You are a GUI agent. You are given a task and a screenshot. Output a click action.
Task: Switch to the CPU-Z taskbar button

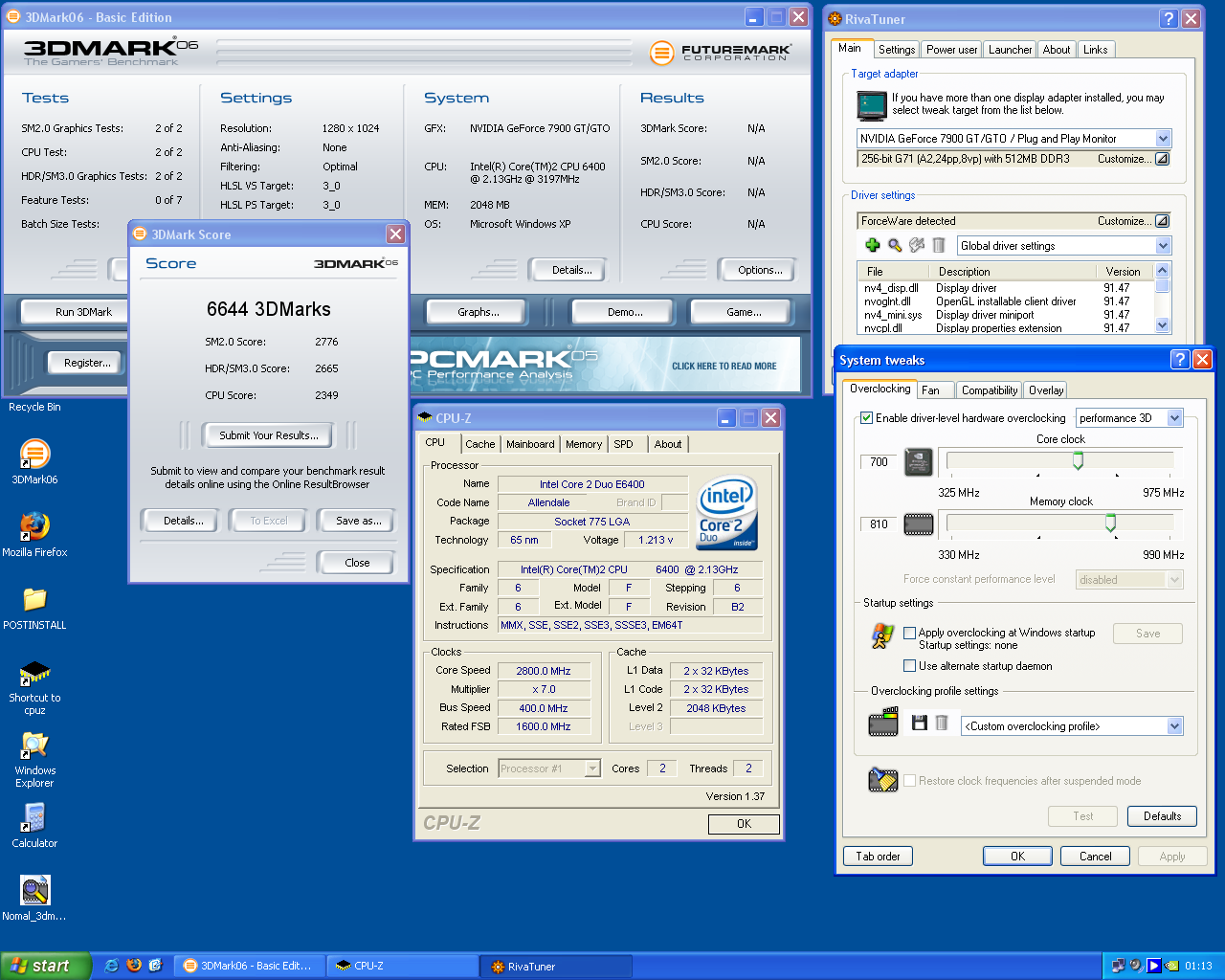click(x=402, y=966)
